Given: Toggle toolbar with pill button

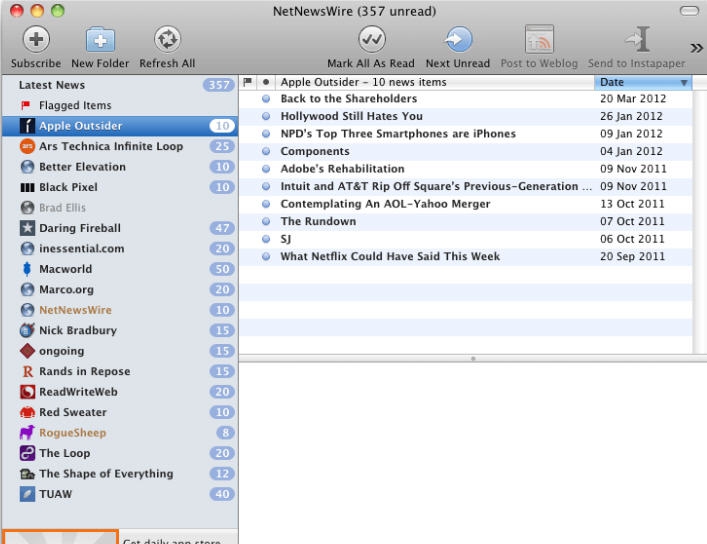Looking at the screenshot, I should [x=689, y=11].
